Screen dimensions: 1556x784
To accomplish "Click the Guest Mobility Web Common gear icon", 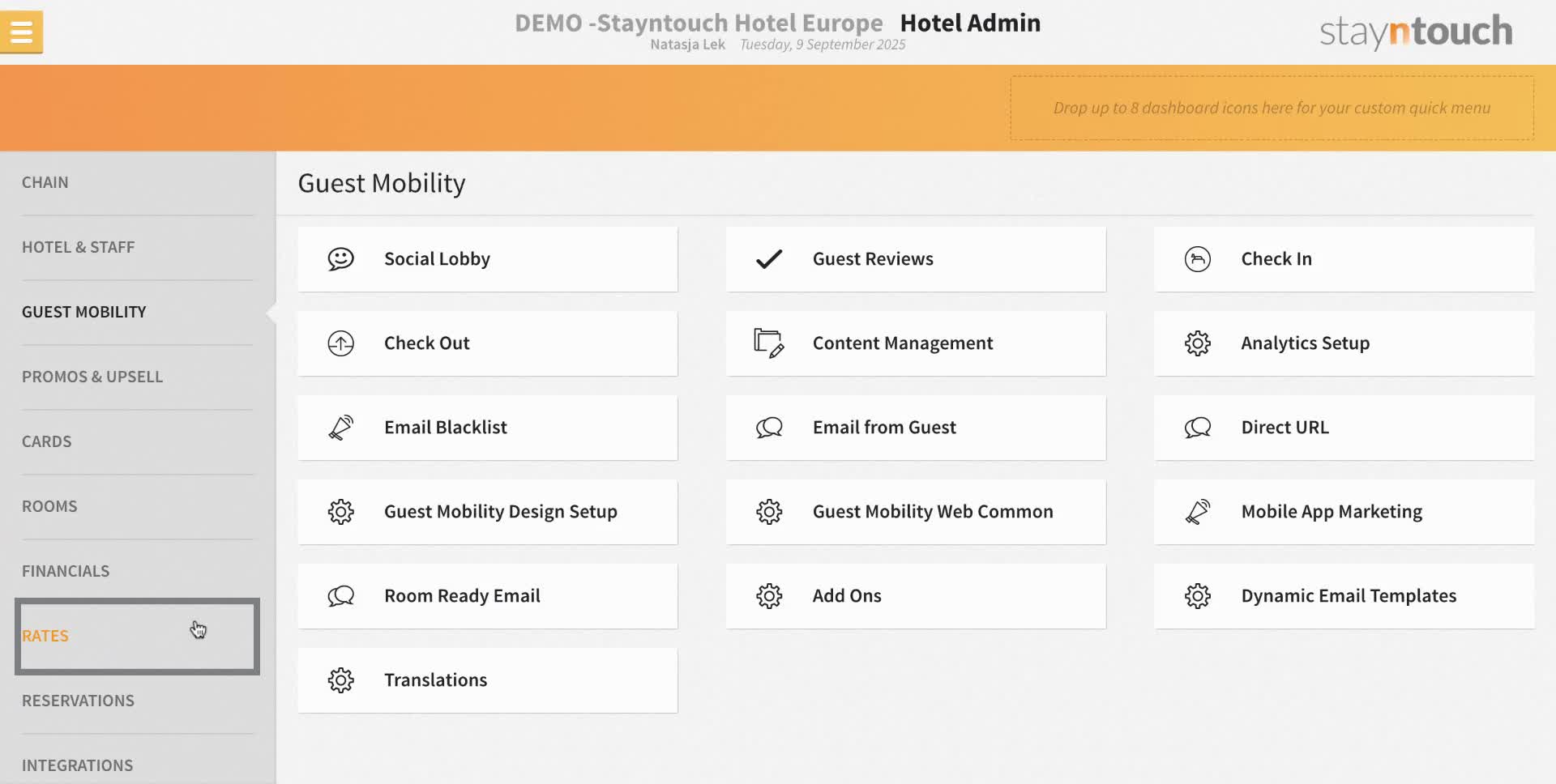I will click(x=769, y=512).
